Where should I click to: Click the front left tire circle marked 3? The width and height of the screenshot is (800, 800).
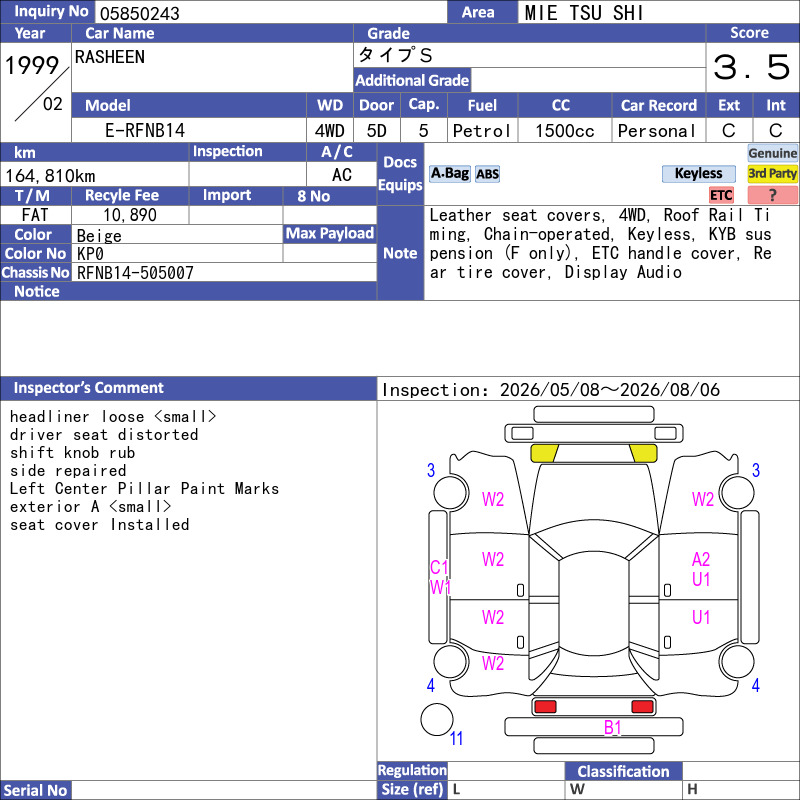tap(451, 492)
